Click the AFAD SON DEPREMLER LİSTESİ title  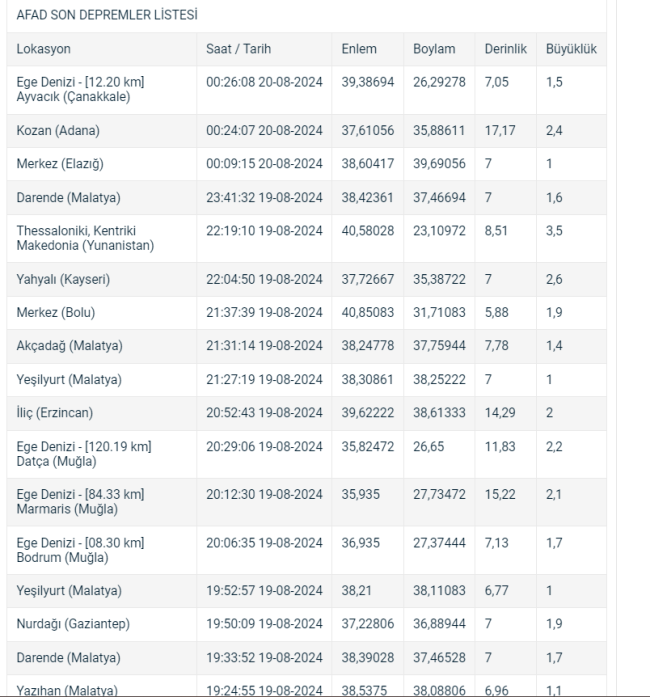107,15
